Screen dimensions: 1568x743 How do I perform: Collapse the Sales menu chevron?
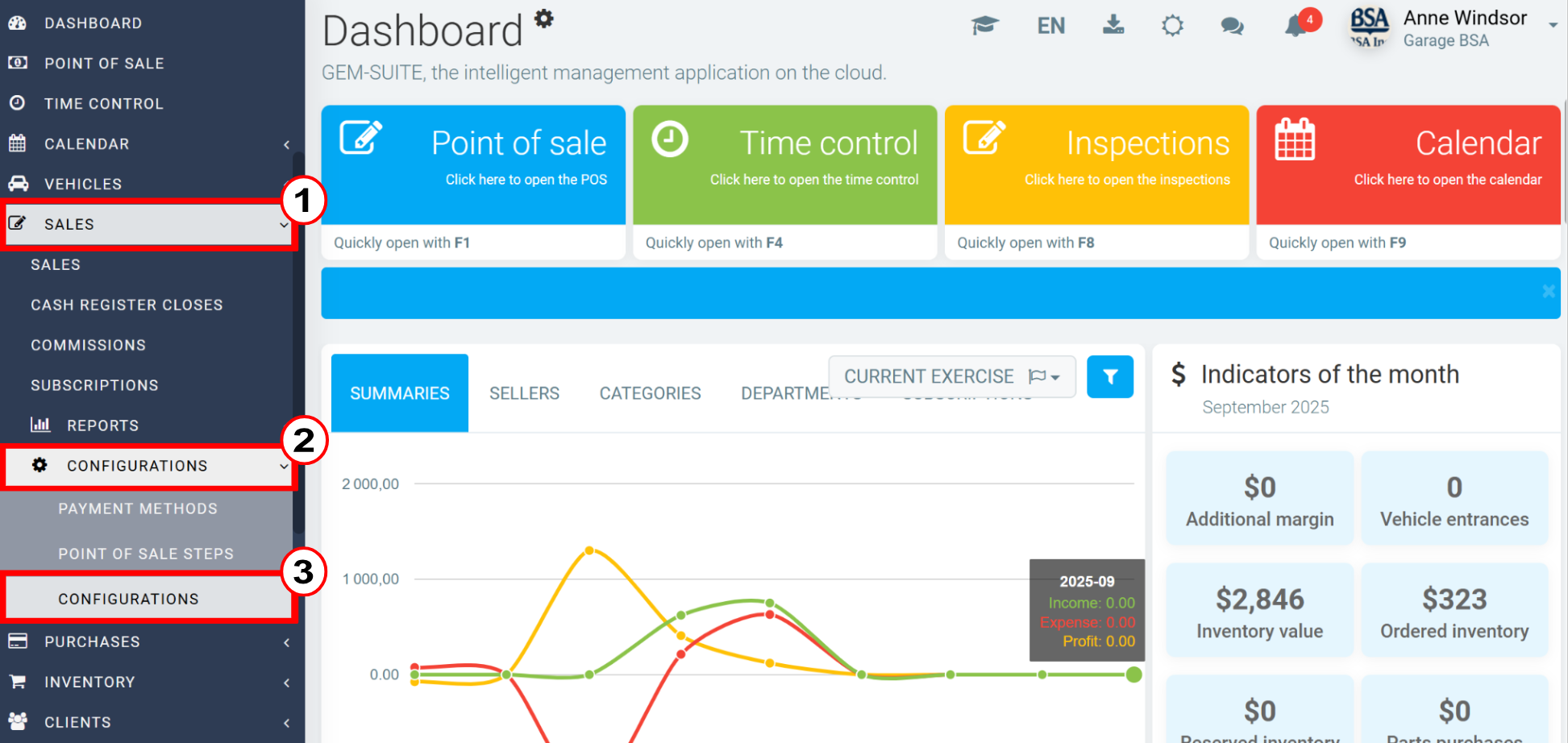284,225
